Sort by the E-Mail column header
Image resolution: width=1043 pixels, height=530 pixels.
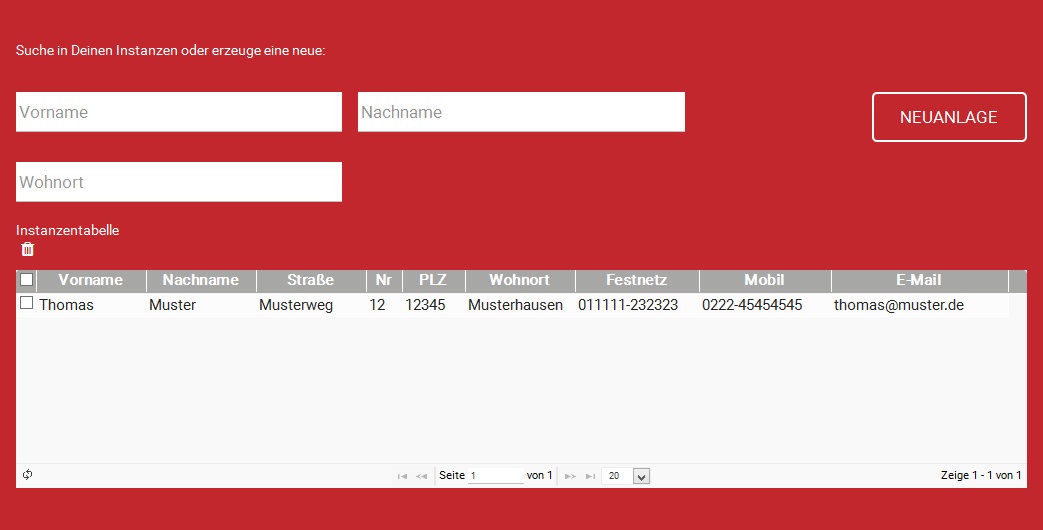pyautogui.click(x=919, y=280)
